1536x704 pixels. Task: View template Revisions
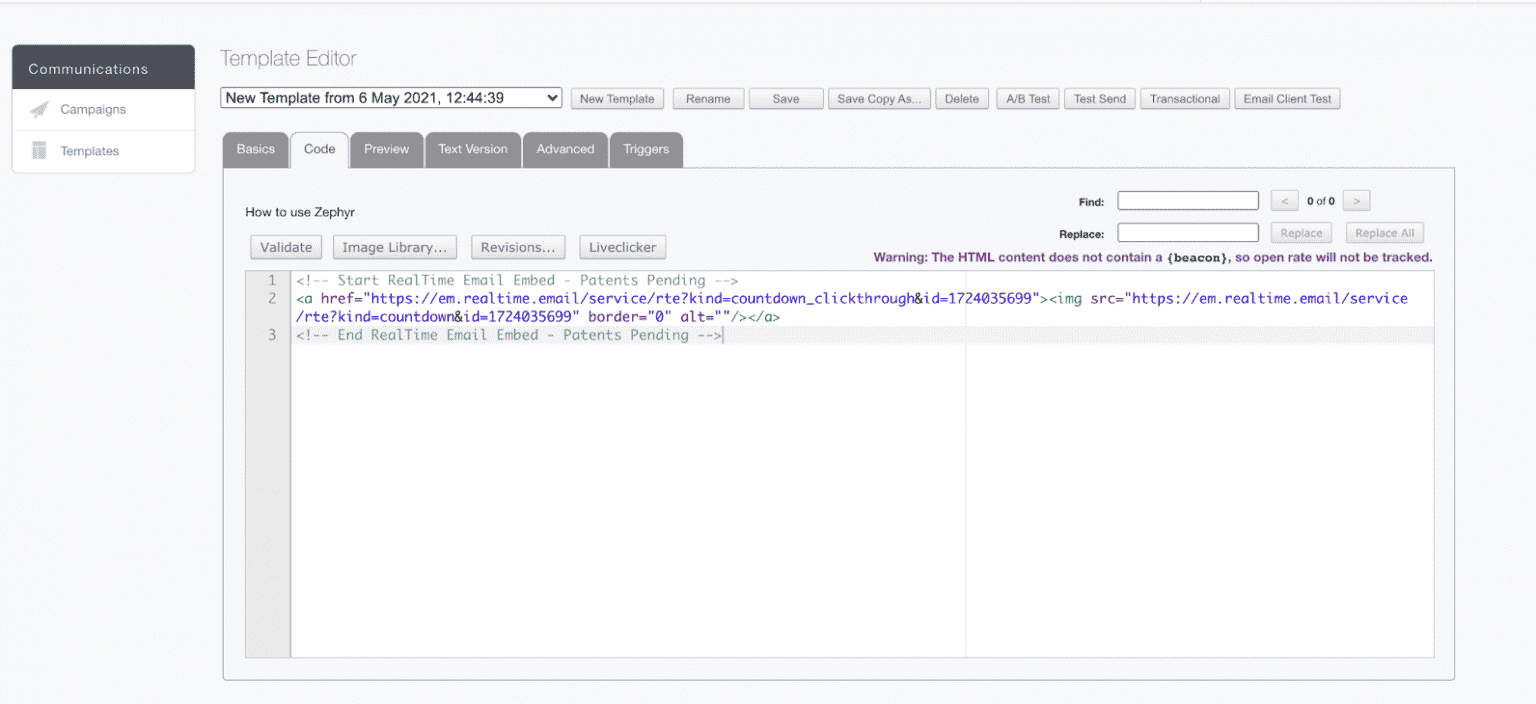coord(518,247)
